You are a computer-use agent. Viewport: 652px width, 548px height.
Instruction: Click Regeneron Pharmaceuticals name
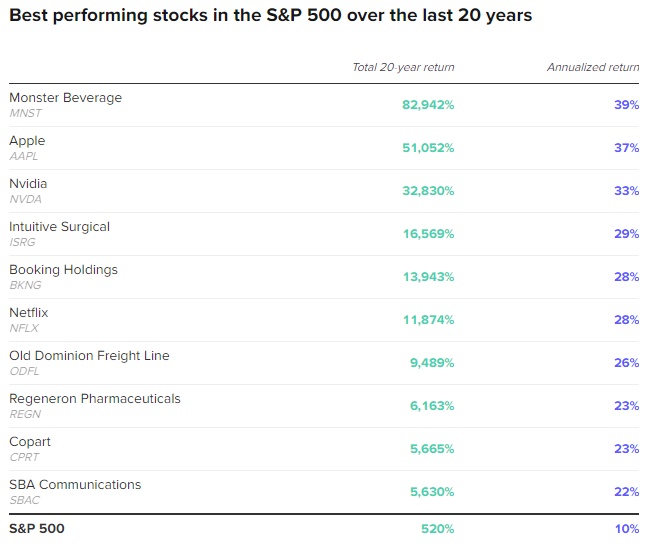pos(95,399)
